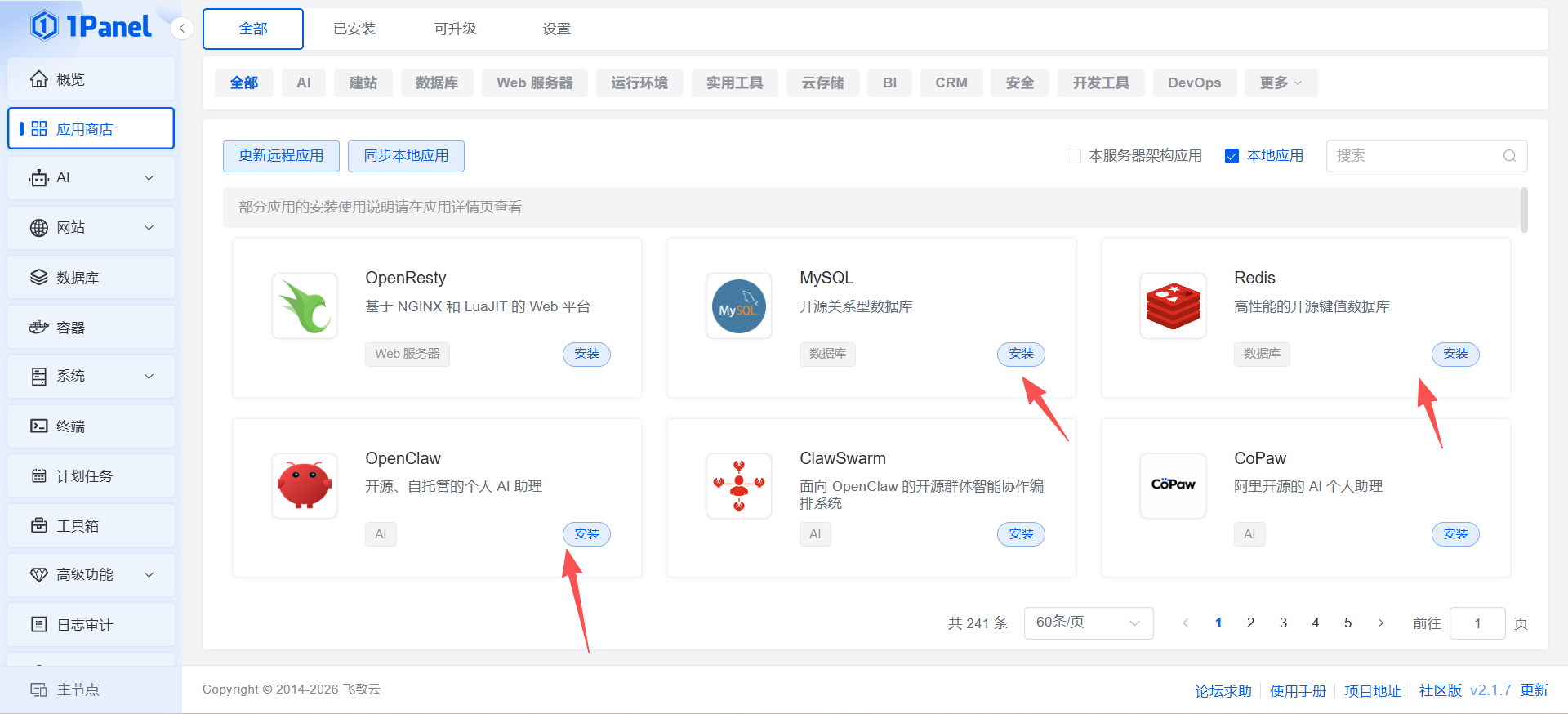The height and width of the screenshot is (714, 1568).
Task: Click the app list vertical scrollbar
Action: (1524, 210)
